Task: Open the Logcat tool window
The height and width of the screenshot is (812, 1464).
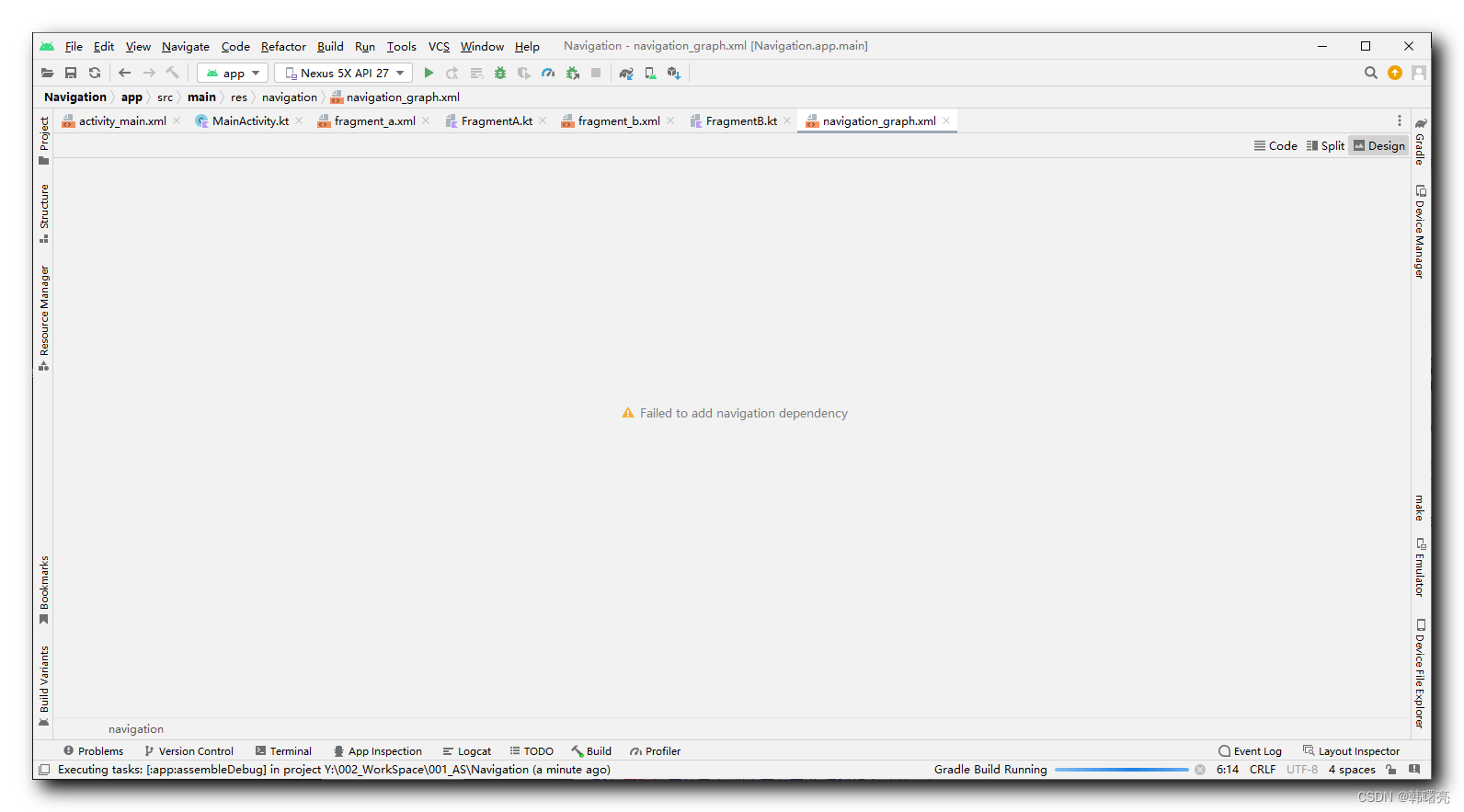Action: coord(466,751)
